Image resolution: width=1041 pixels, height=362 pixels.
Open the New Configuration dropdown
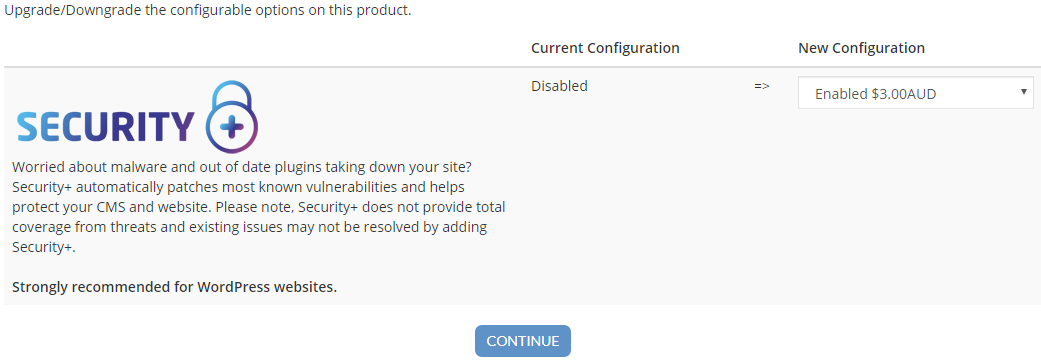pyautogui.click(x=916, y=94)
